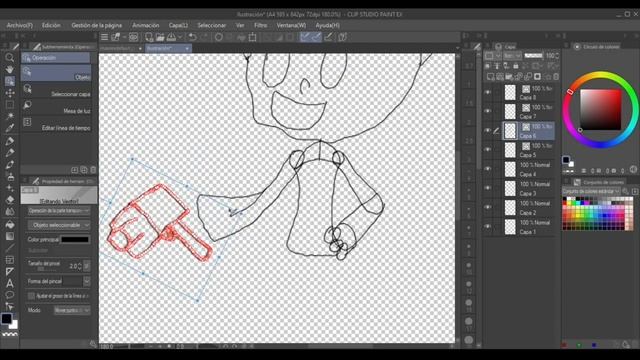The width and height of the screenshot is (640, 360).
Task: Select the Fill bucket tool
Action: click(x=10, y=224)
